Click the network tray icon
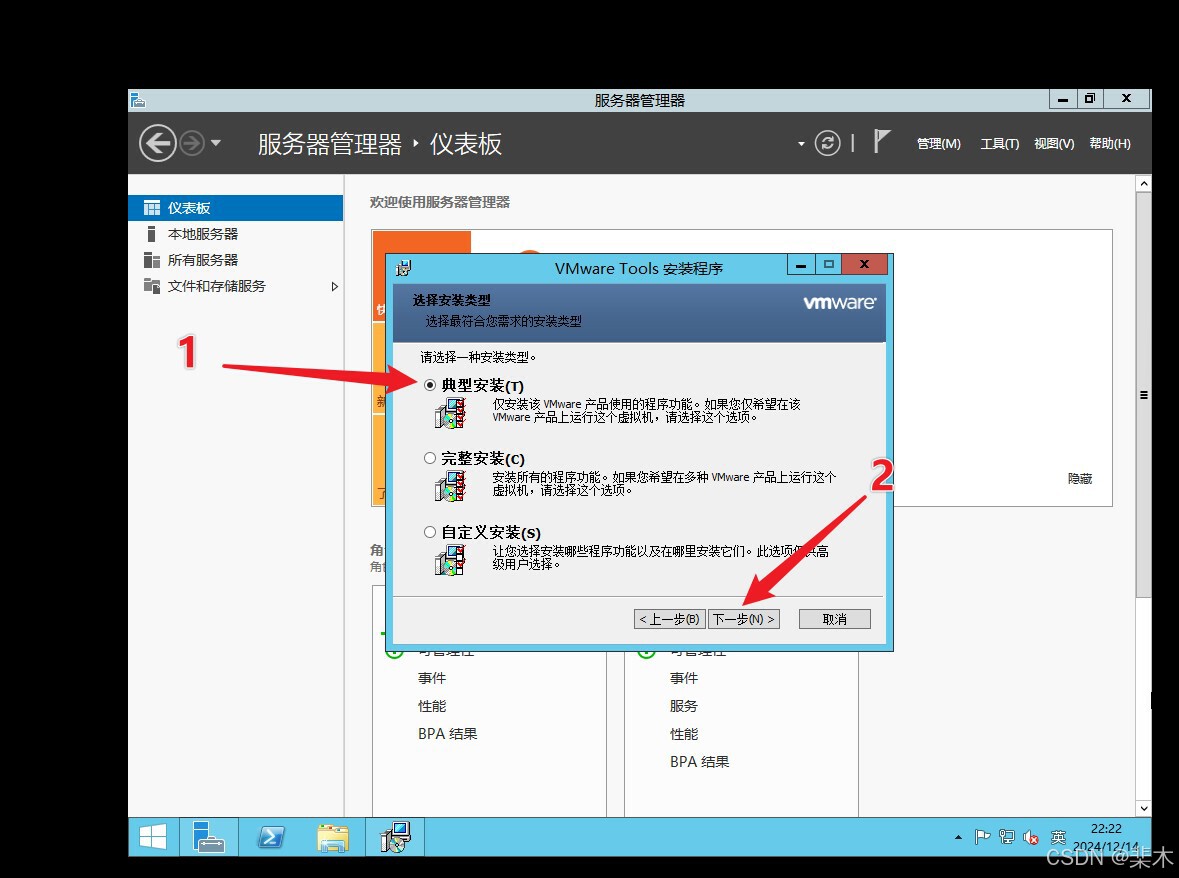1179x878 pixels. tap(1007, 837)
